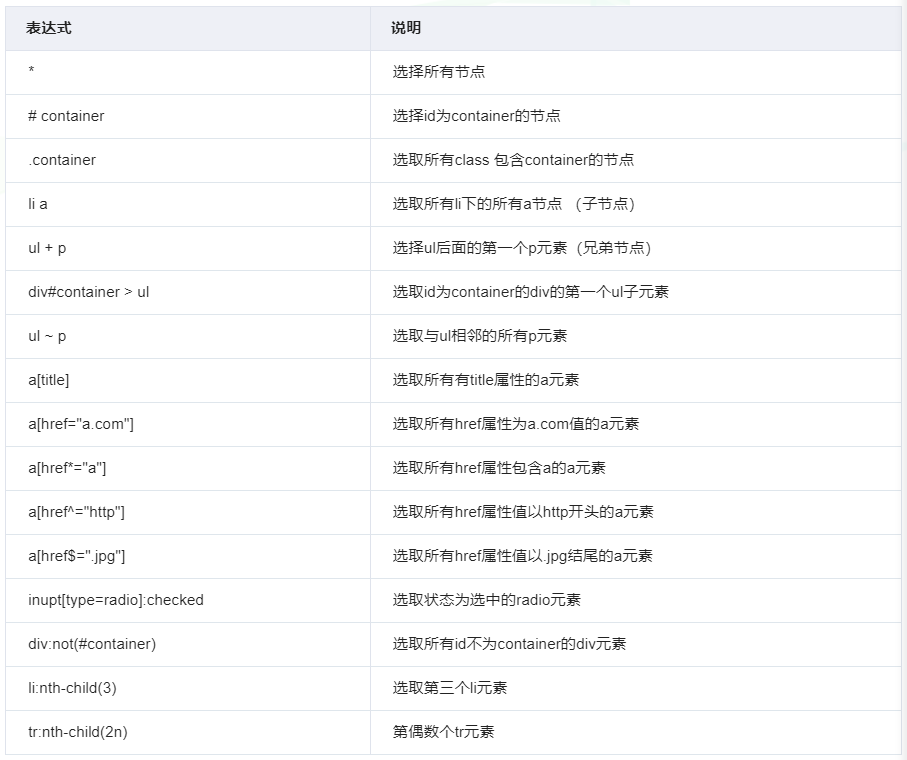Click the "选择id为container的节点" description
The image size is (907, 760).
coord(476,116)
